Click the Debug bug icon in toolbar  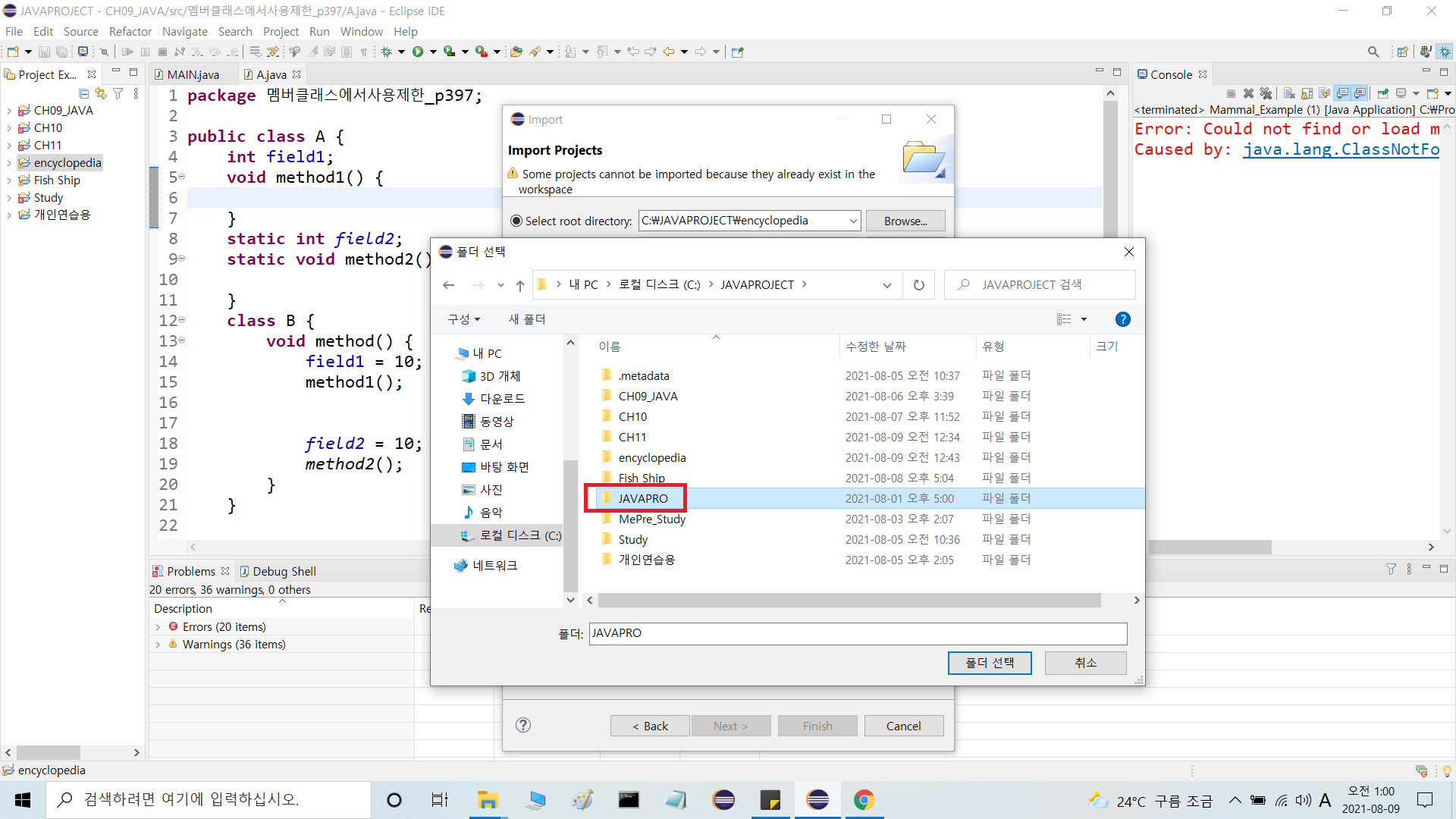(387, 52)
